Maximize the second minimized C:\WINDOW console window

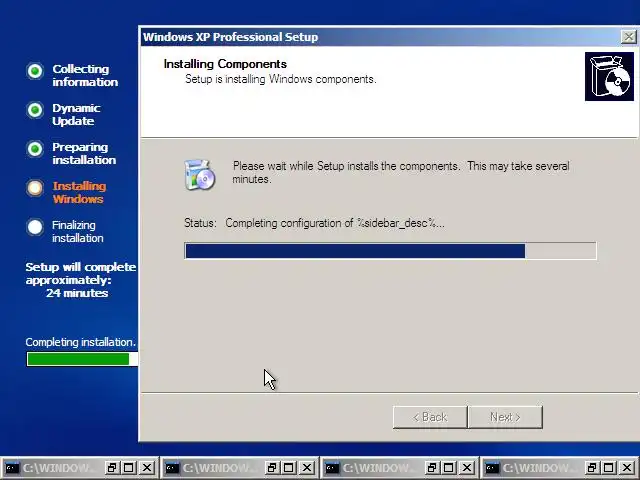tap(289, 468)
